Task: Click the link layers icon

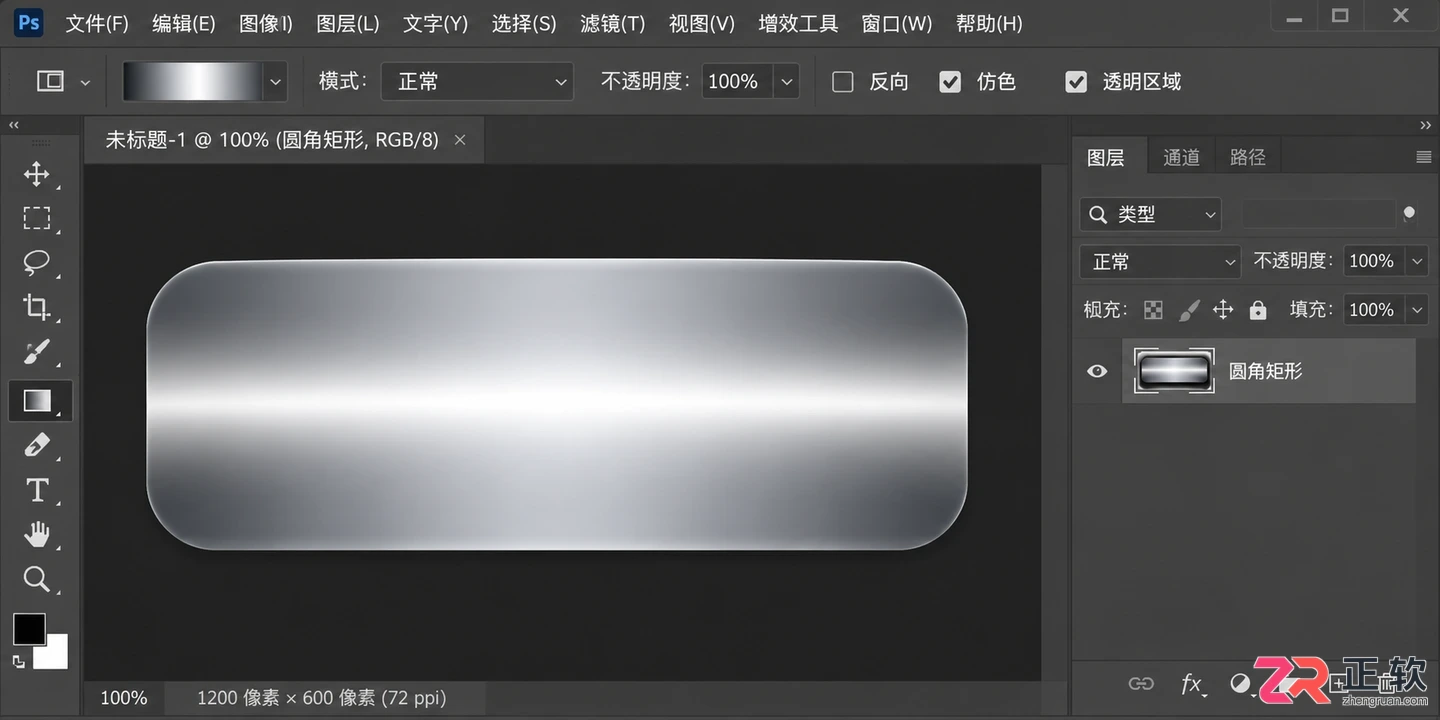Action: click(x=1141, y=684)
